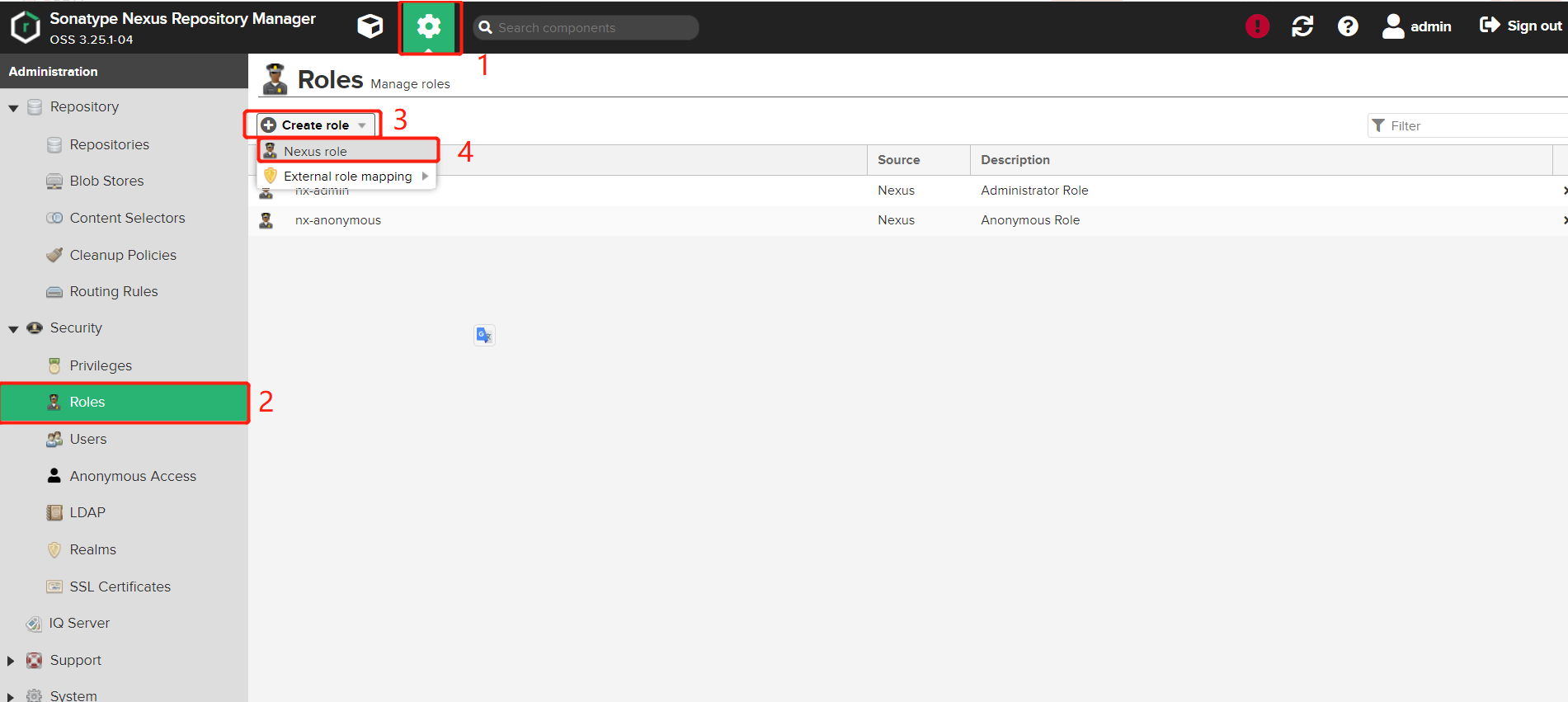The height and width of the screenshot is (702, 1568).
Task: Open Cleanup Policies in the sidebar
Action: click(x=123, y=255)
